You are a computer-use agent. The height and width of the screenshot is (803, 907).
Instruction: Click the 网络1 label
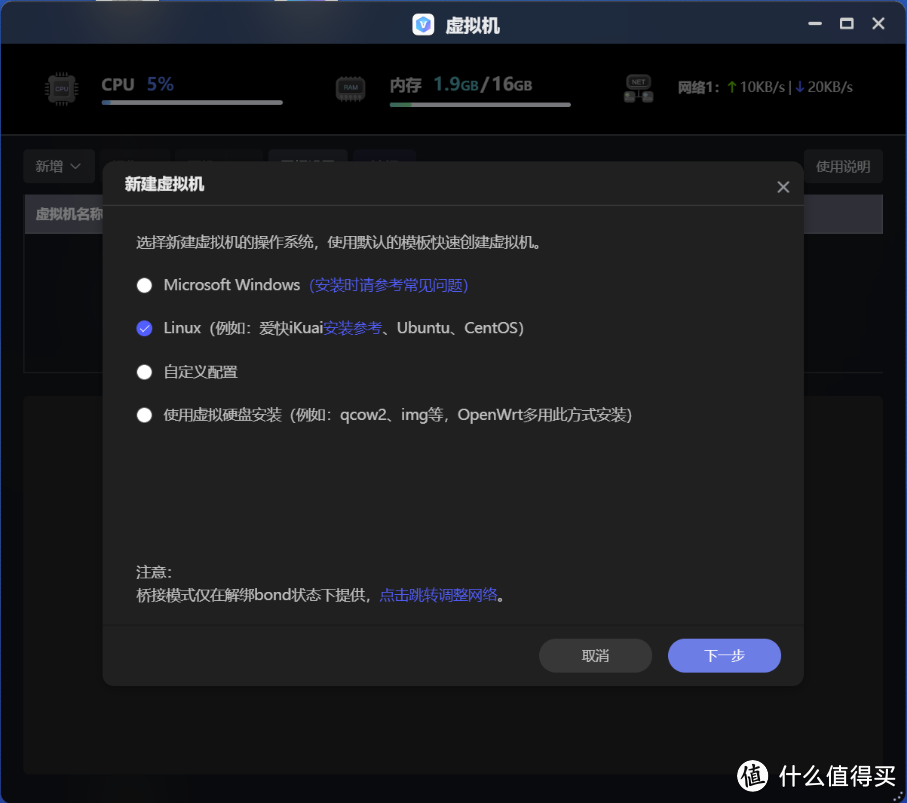698,87
